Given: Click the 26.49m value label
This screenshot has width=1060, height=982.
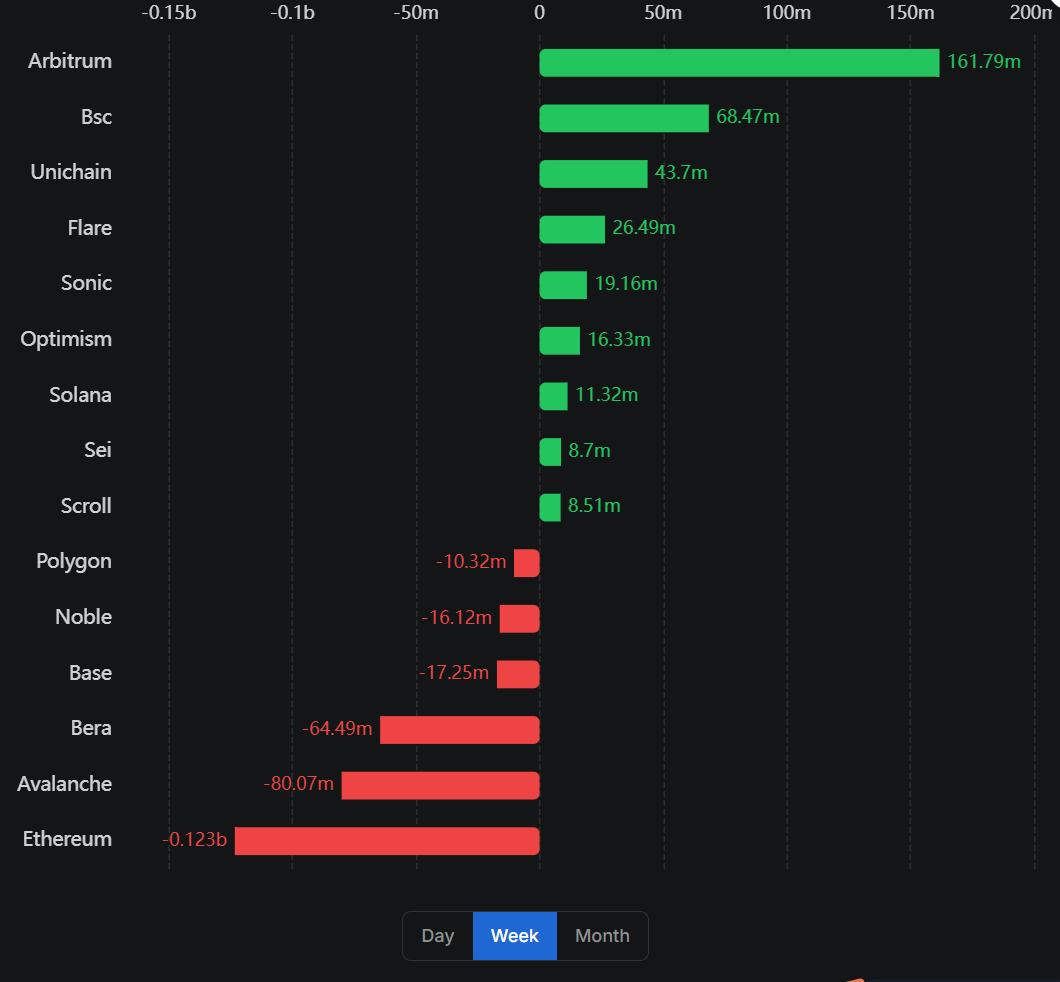Looking at the screenshot, I should (x=644, y=228).
